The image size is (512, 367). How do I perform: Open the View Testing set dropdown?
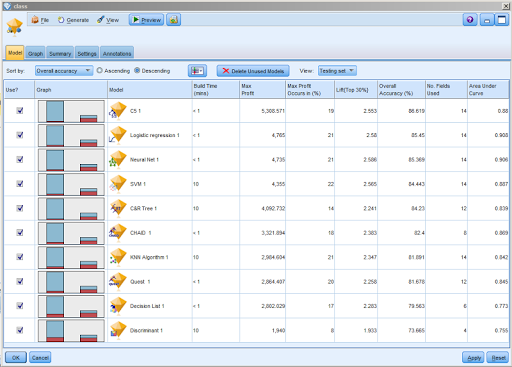[337, 71]
